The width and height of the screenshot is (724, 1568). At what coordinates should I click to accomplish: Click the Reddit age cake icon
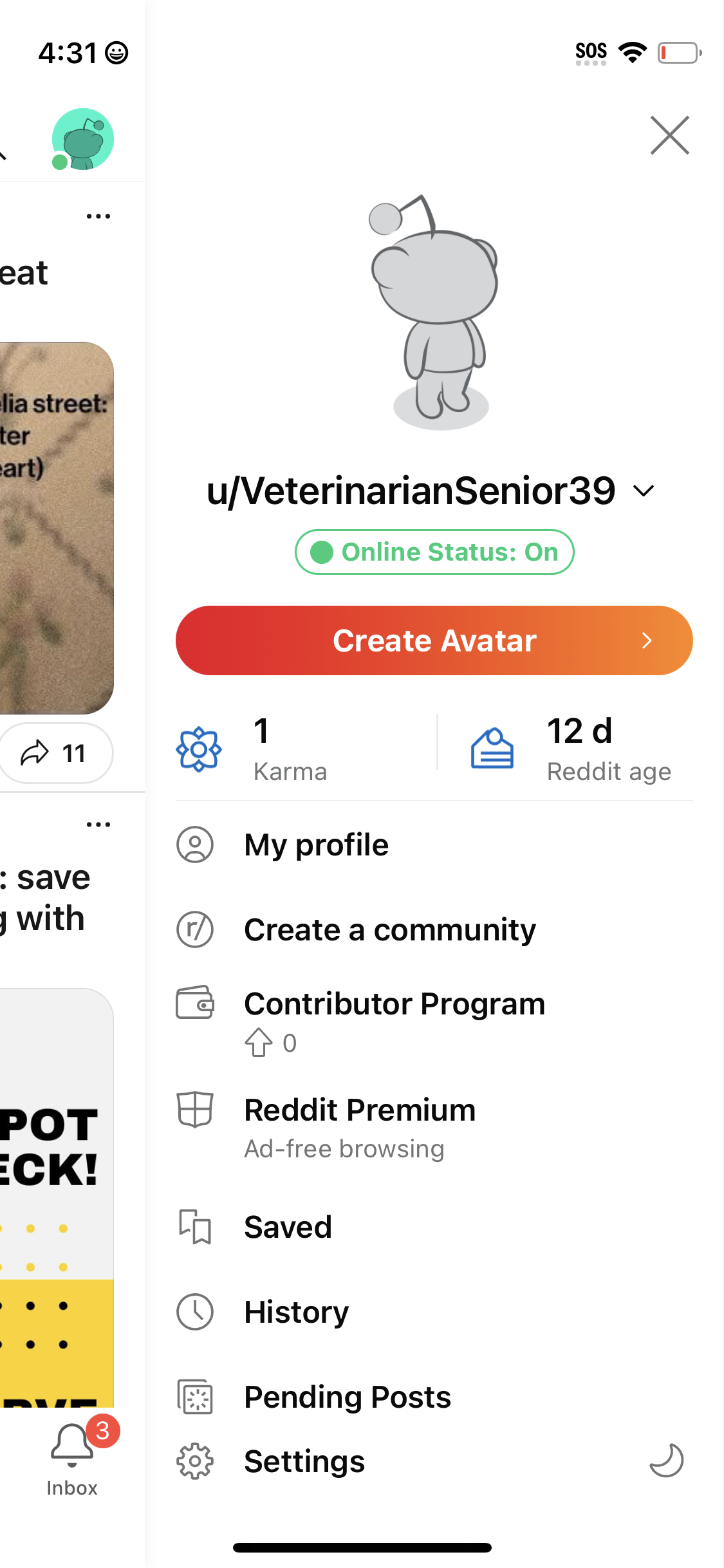coord(490,749)
